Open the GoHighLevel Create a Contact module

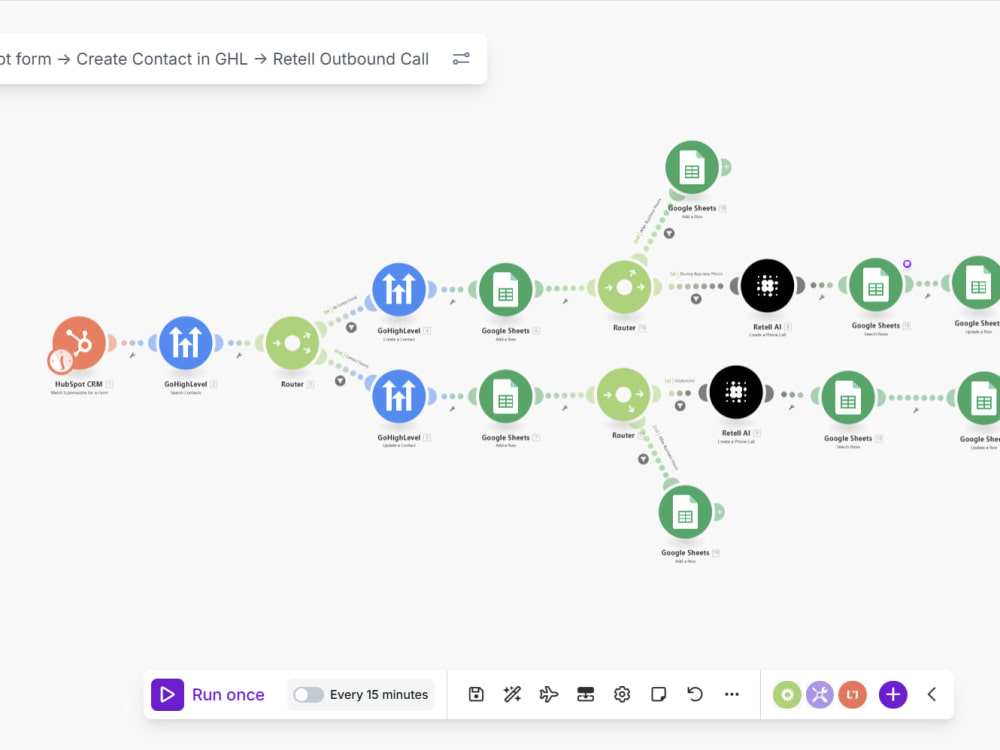[399, 290]
